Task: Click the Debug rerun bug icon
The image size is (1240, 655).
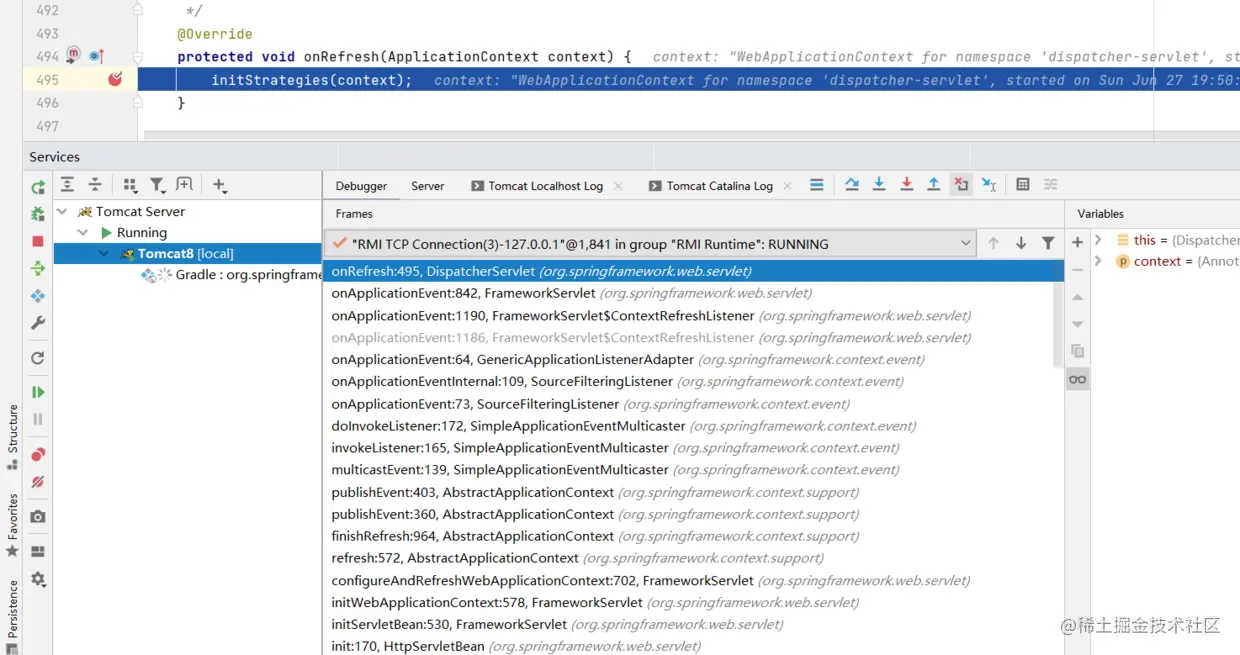Action: [x=38, y=214]
